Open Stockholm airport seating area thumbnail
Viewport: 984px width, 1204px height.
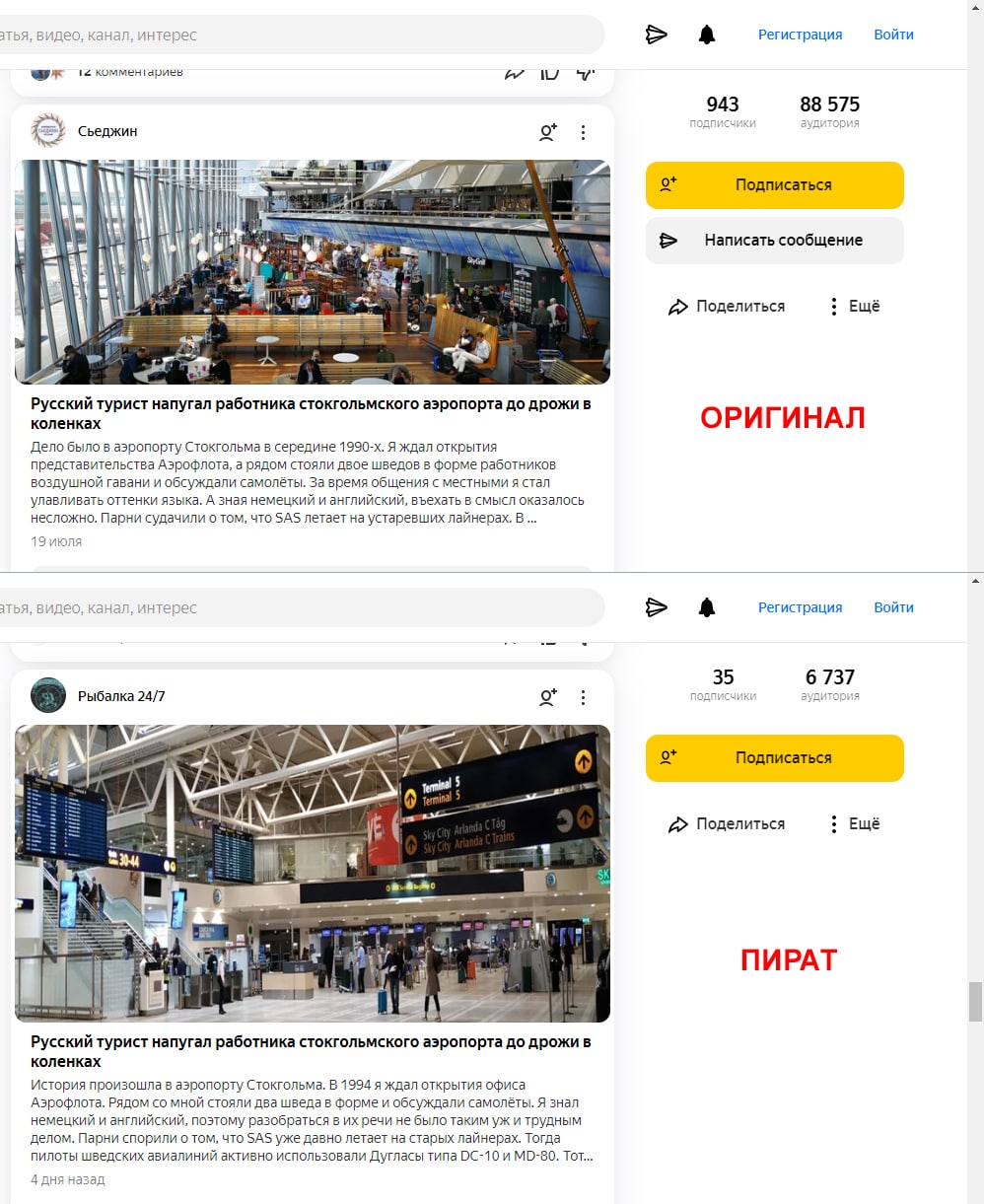(313, 272)
